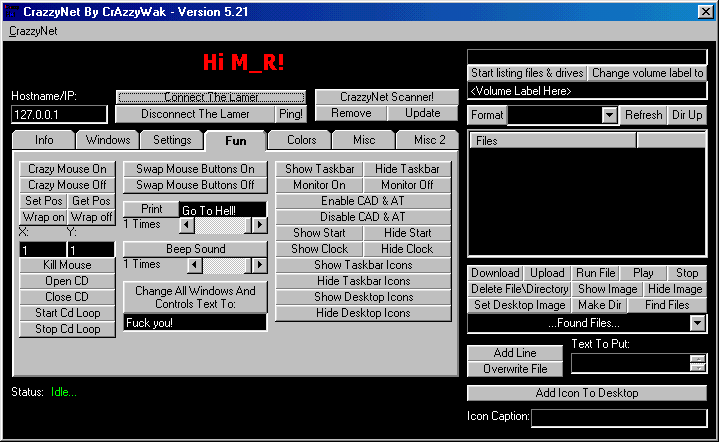This screenshot has height=442, width=719.
Task: Click the Monitor Off button
Action: [407, 185]
